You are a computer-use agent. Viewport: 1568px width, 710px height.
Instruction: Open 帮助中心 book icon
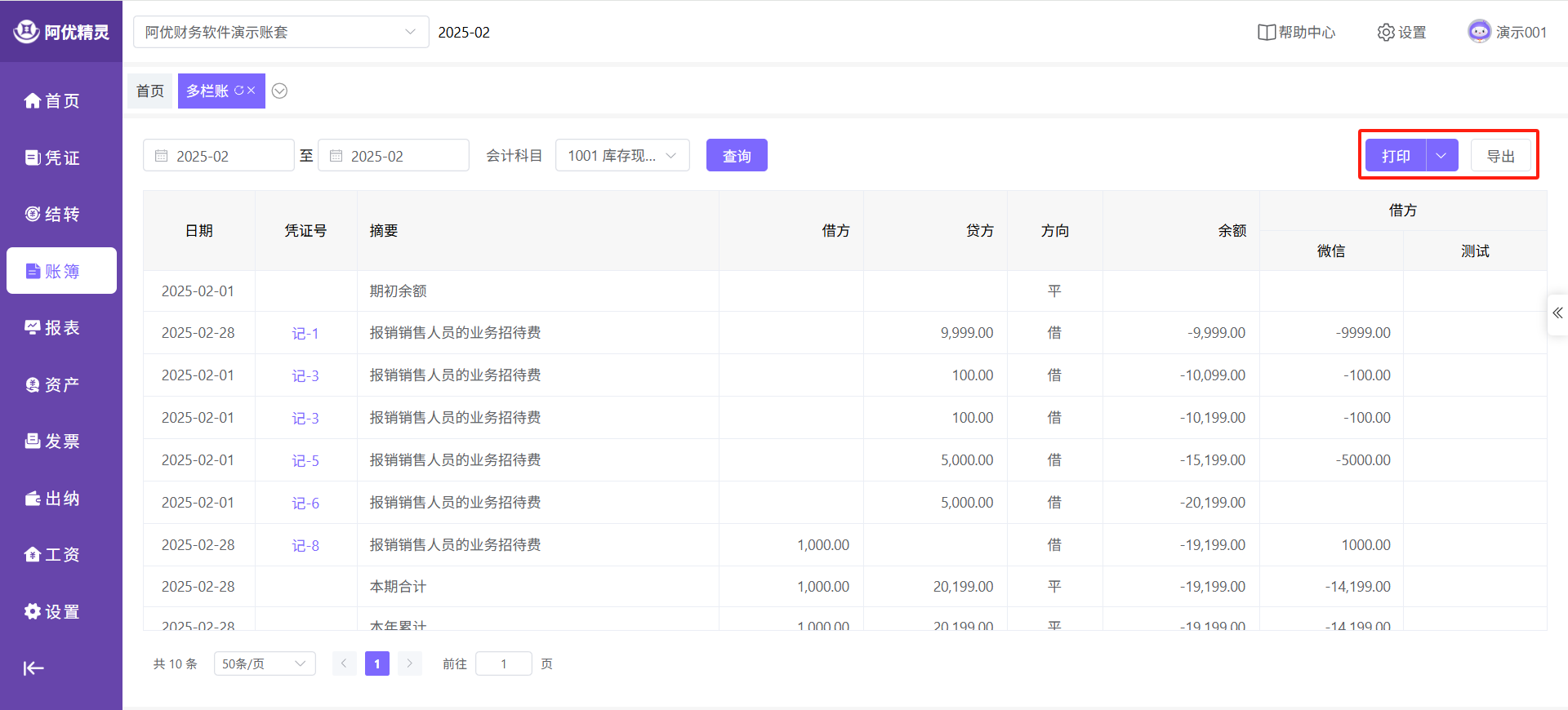point(1266,33)
